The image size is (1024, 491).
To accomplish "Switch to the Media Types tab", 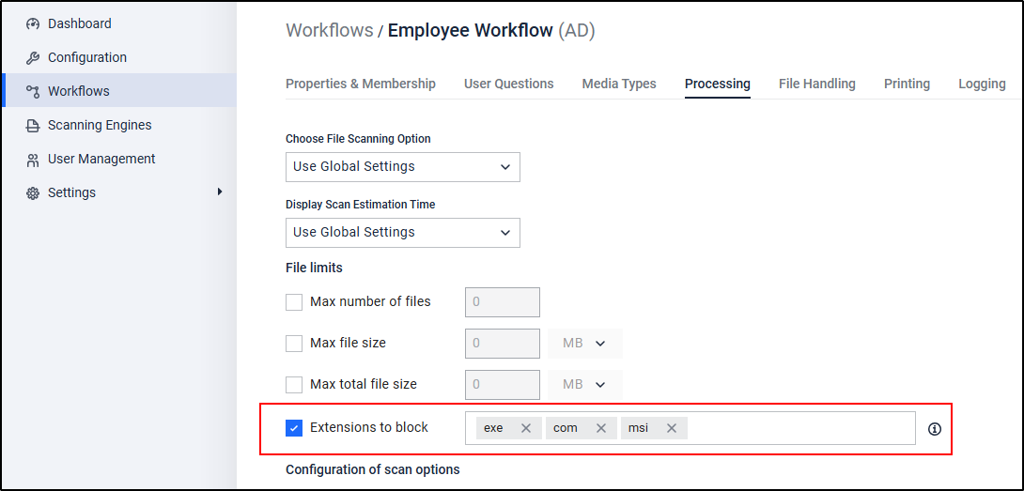I will pyautogui.click(x=619, y=84).
